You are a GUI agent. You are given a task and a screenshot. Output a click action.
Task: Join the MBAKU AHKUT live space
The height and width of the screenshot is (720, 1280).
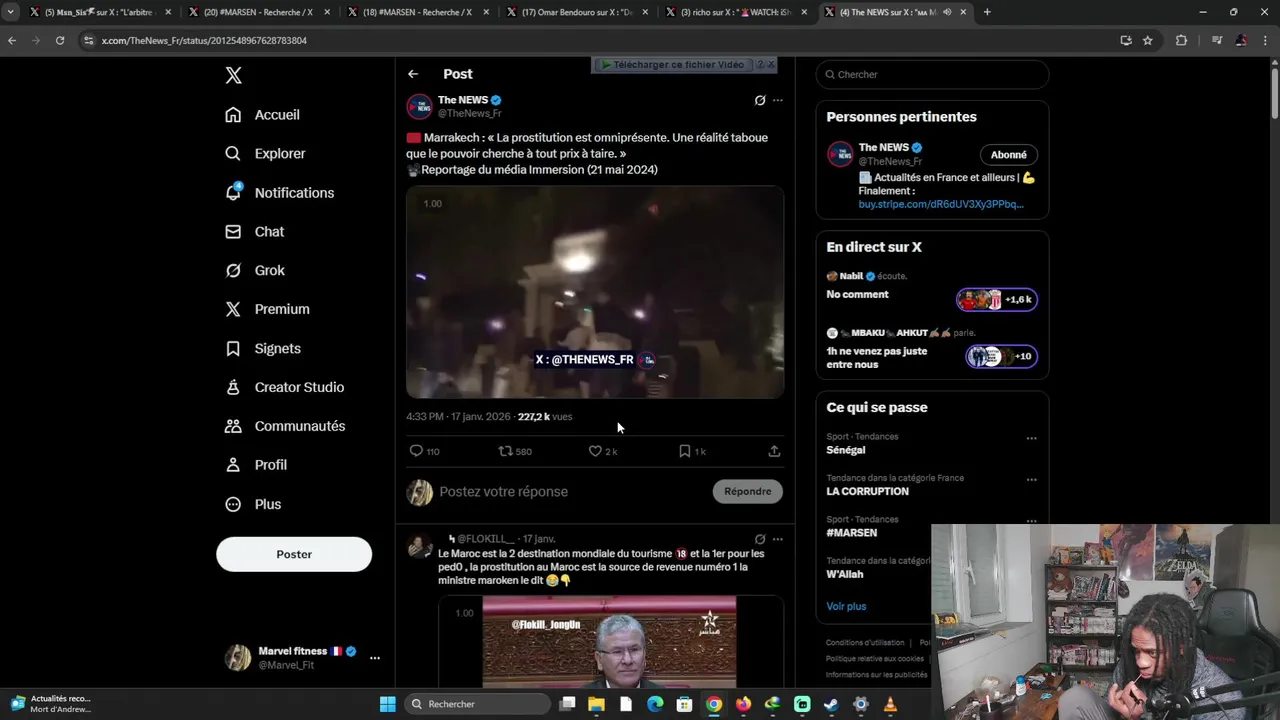click(1001, 356)
